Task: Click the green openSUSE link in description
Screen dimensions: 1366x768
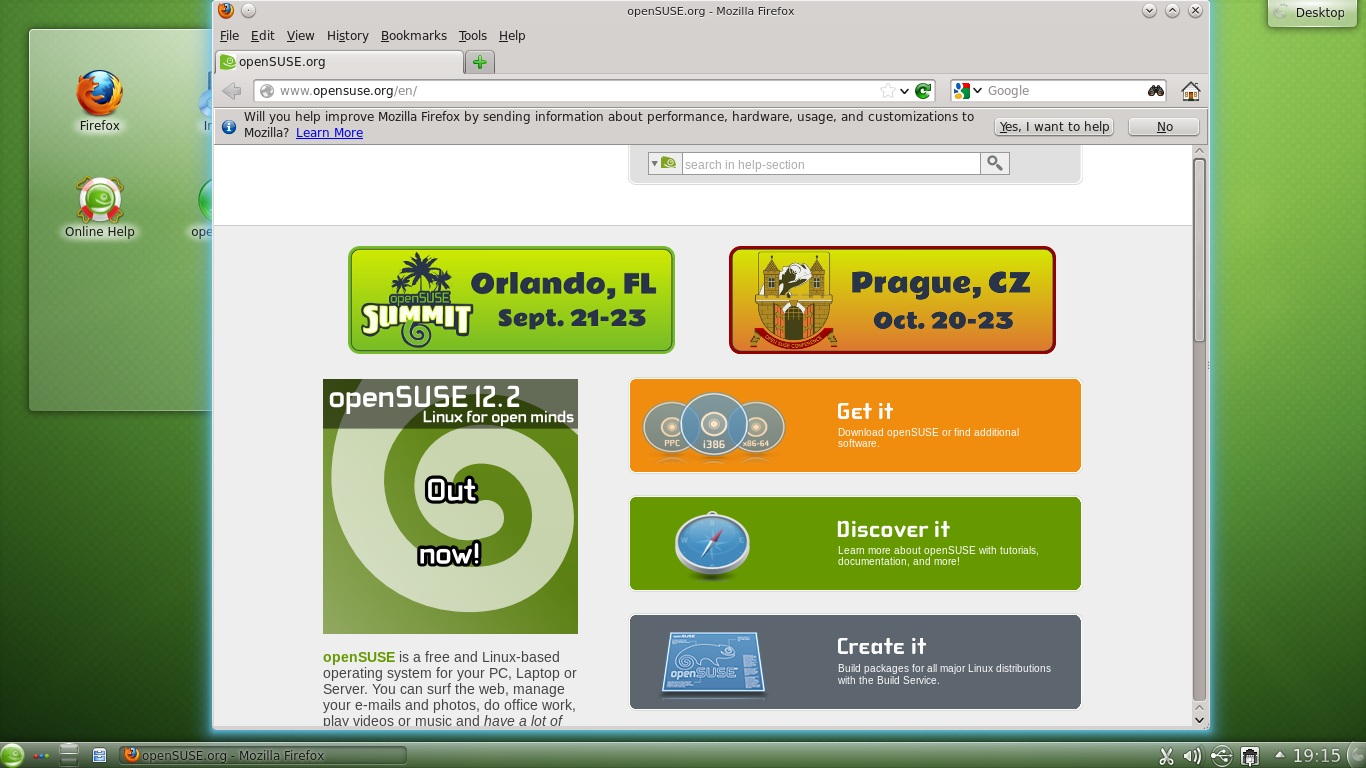Action: coord(359,657)
